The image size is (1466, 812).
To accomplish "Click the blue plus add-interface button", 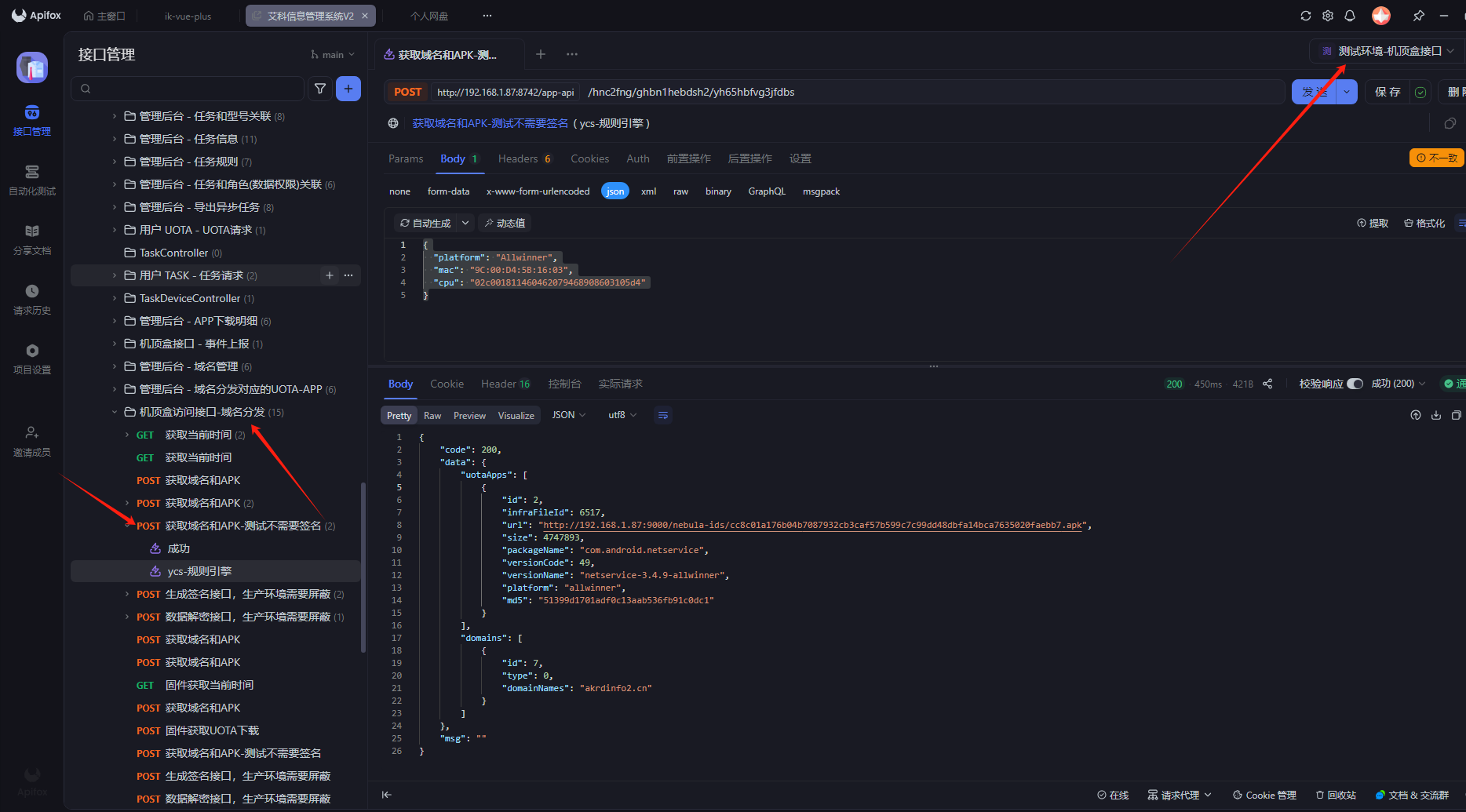I will point(348,89).
